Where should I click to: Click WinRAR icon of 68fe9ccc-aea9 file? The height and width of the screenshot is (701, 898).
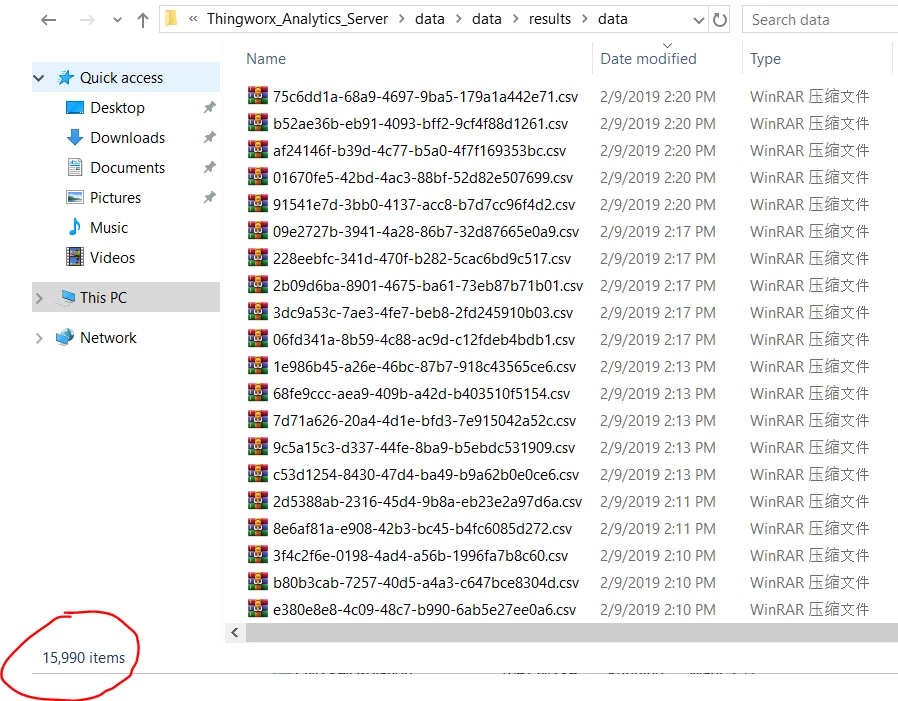(258, 392)
